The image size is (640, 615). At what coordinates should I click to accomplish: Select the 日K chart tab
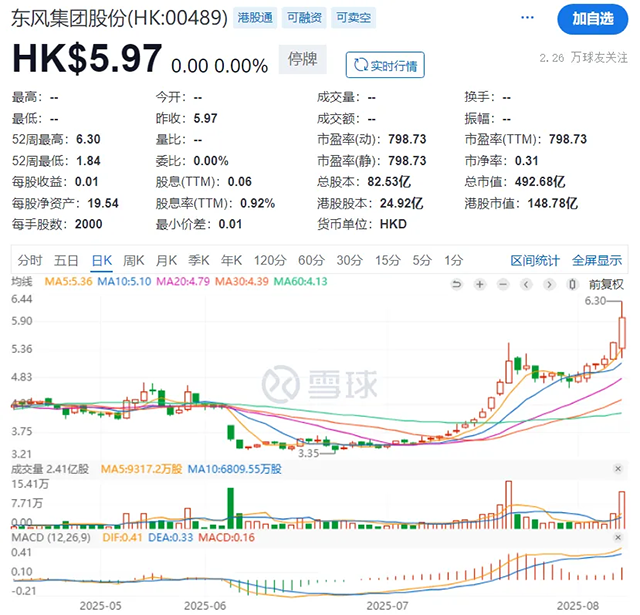click(102, 260)
